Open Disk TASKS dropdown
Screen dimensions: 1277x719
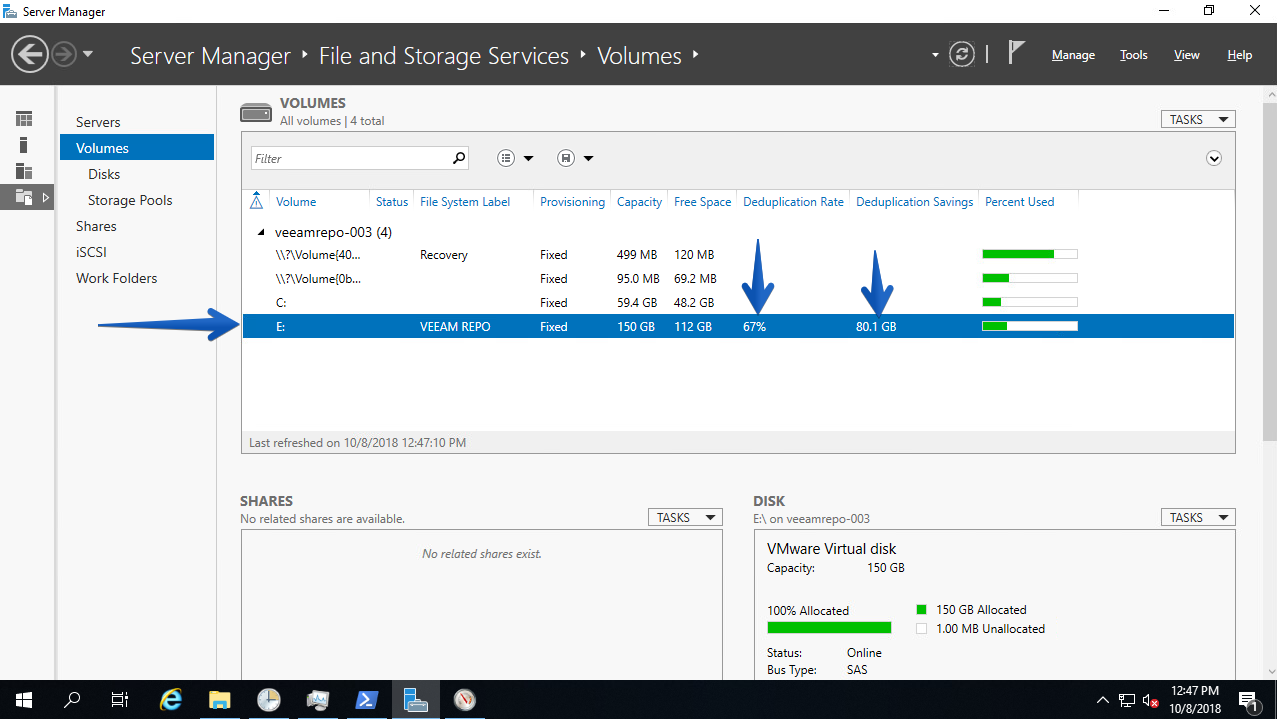tap(1198, 517)
